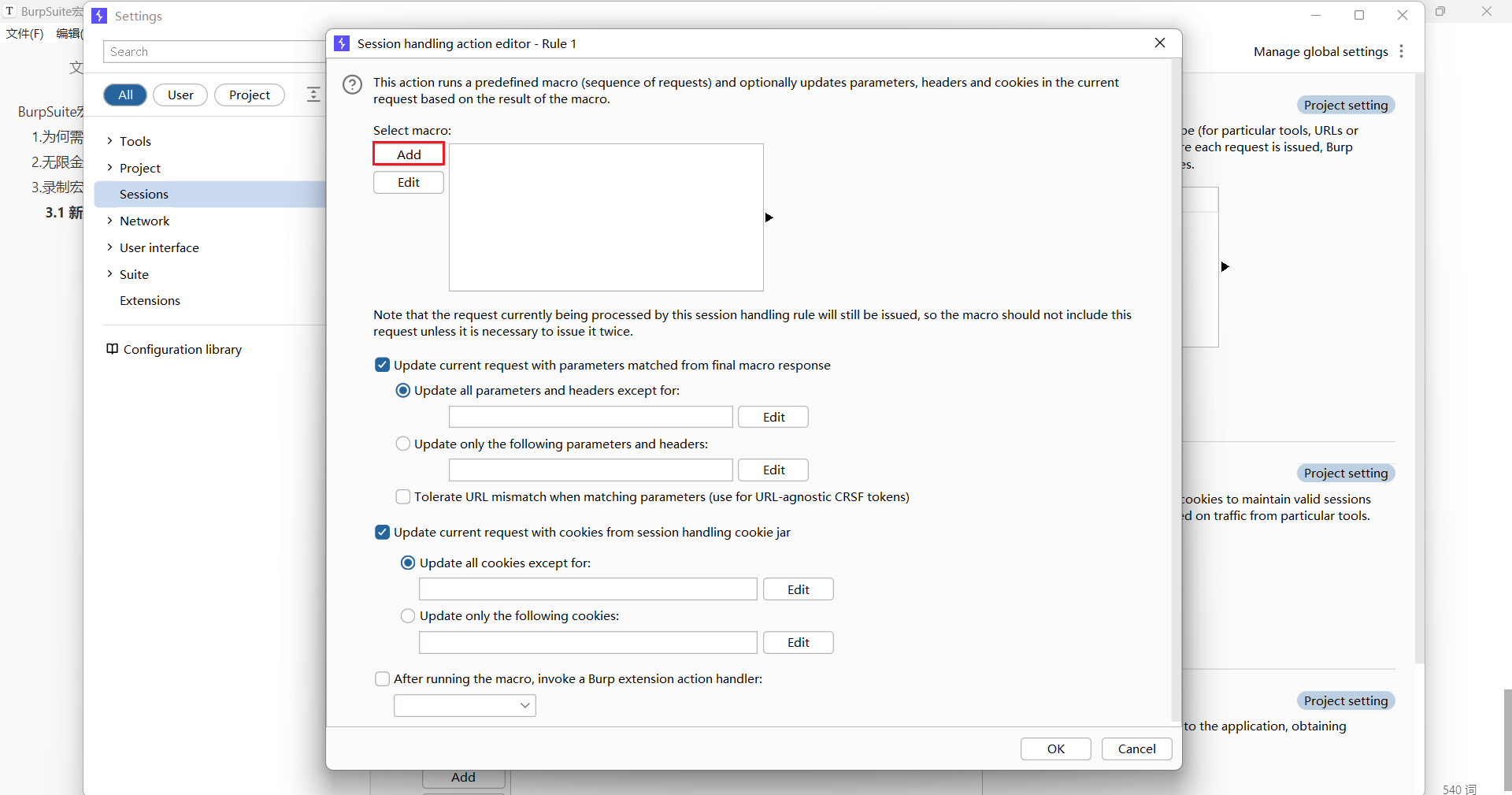Click Edit for parameters except list
1512x795 pixels.
pos(773,417)
